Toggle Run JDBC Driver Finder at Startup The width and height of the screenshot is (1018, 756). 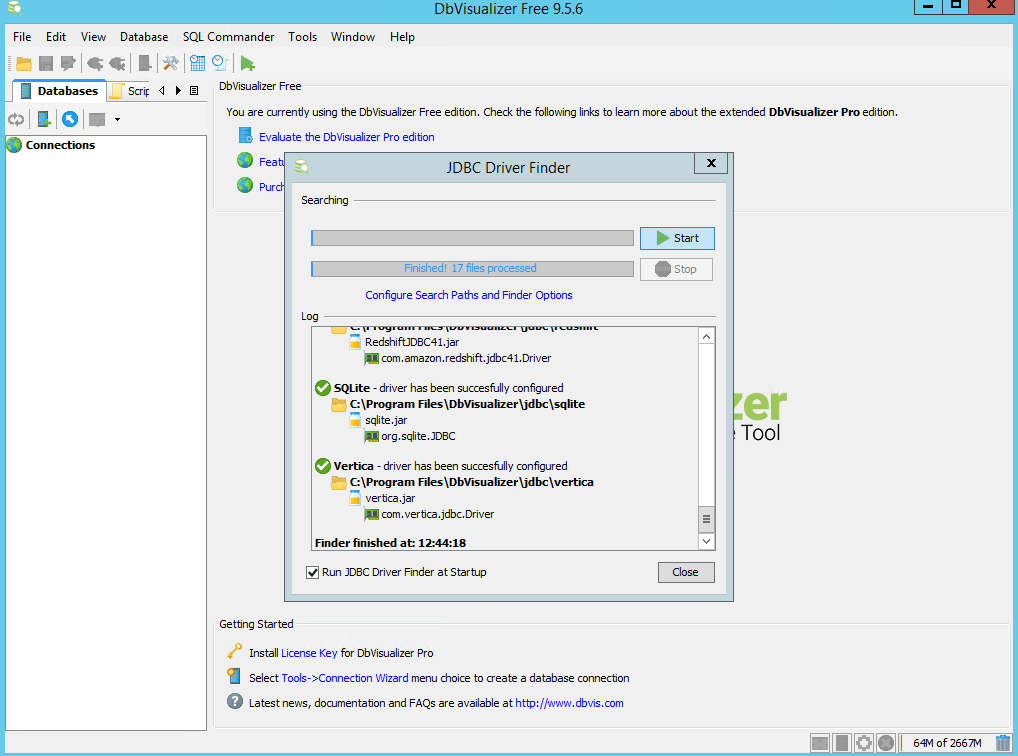pyautogui.click(x=312, y=572)
